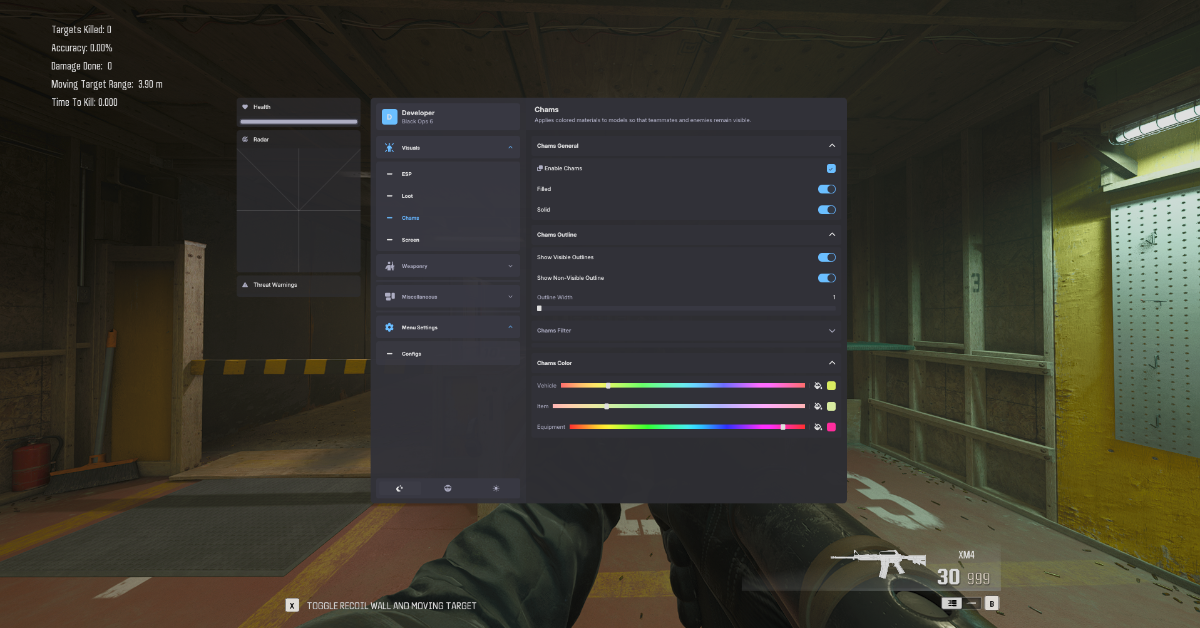Collapse the Chams Color section
This screenshot has height=628, width=1200.
click(831, 363)
